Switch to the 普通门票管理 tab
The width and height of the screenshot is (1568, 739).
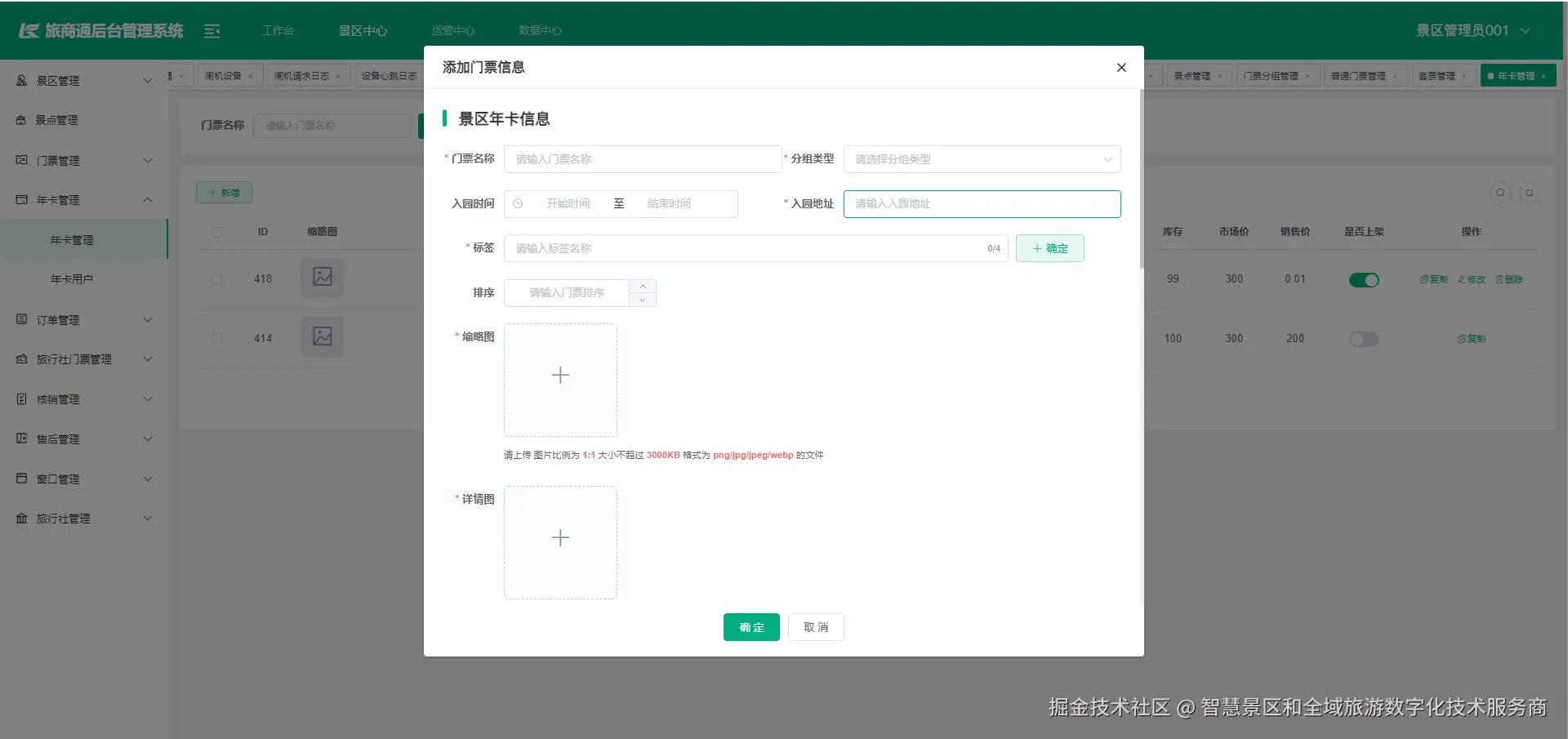(x=1360, y=75)
